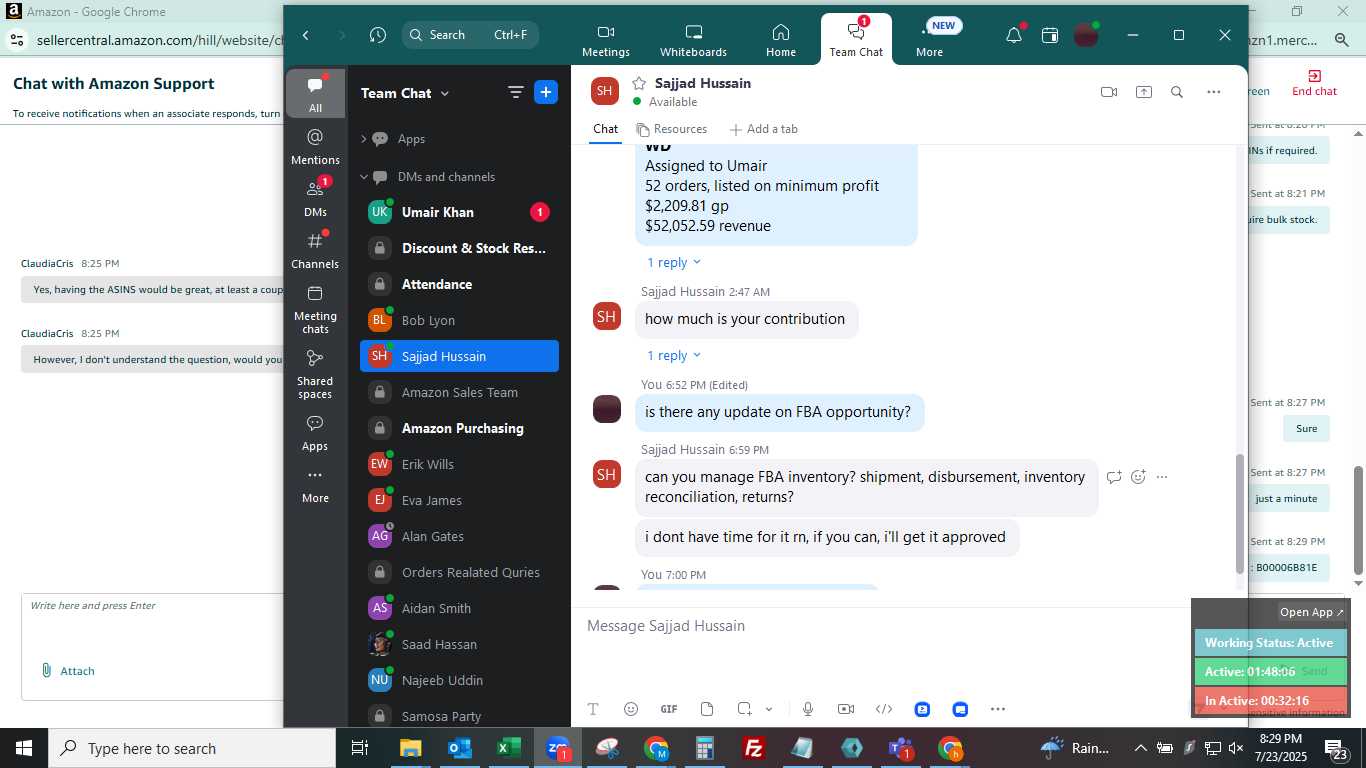Open text formatting options in message composer
Image resolution: width=1366 pixels, height=768 pixels.
click(593, 709)
